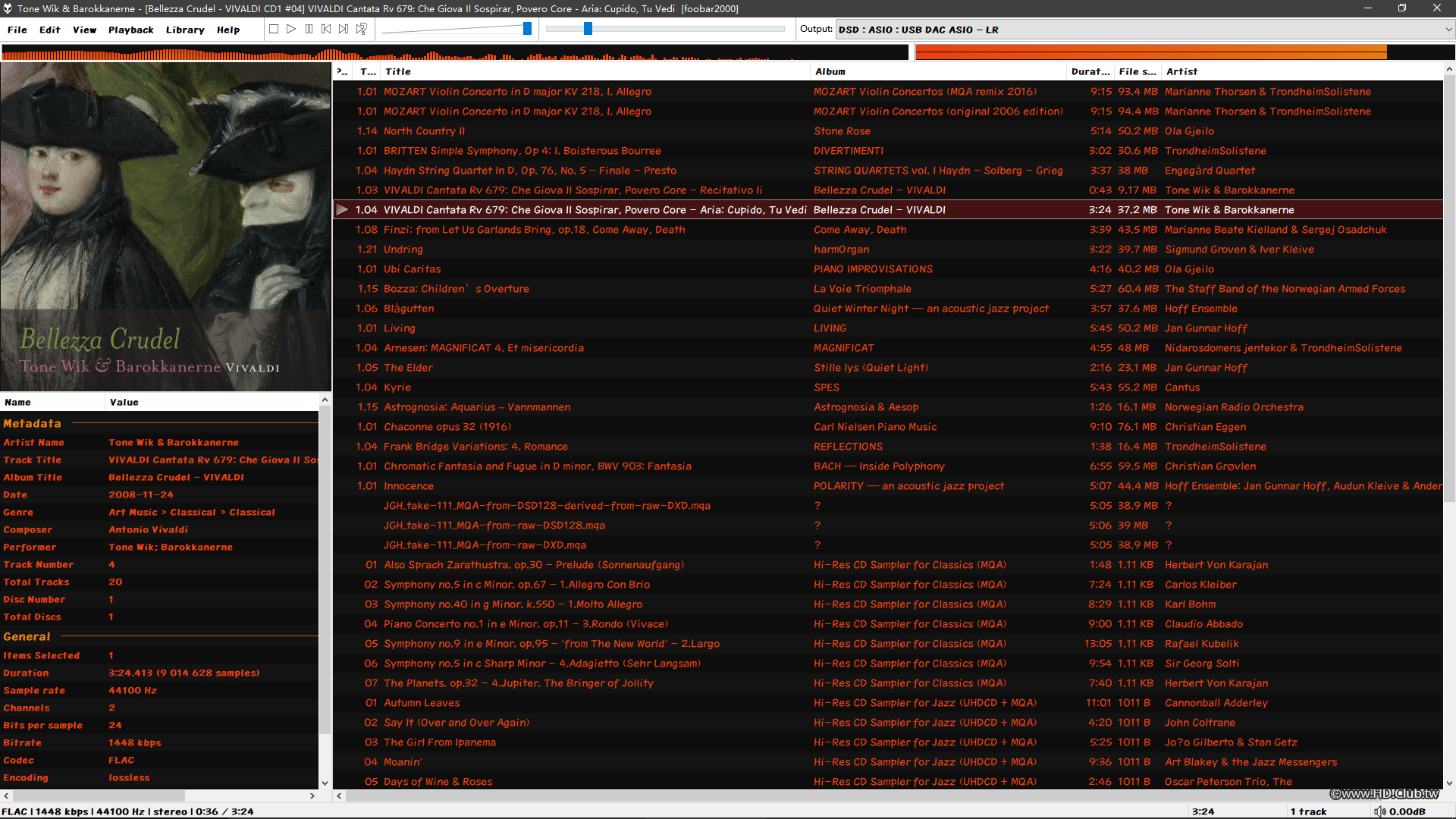Click the now-playing arrow indicator on row 1.04

coord(342,210)
